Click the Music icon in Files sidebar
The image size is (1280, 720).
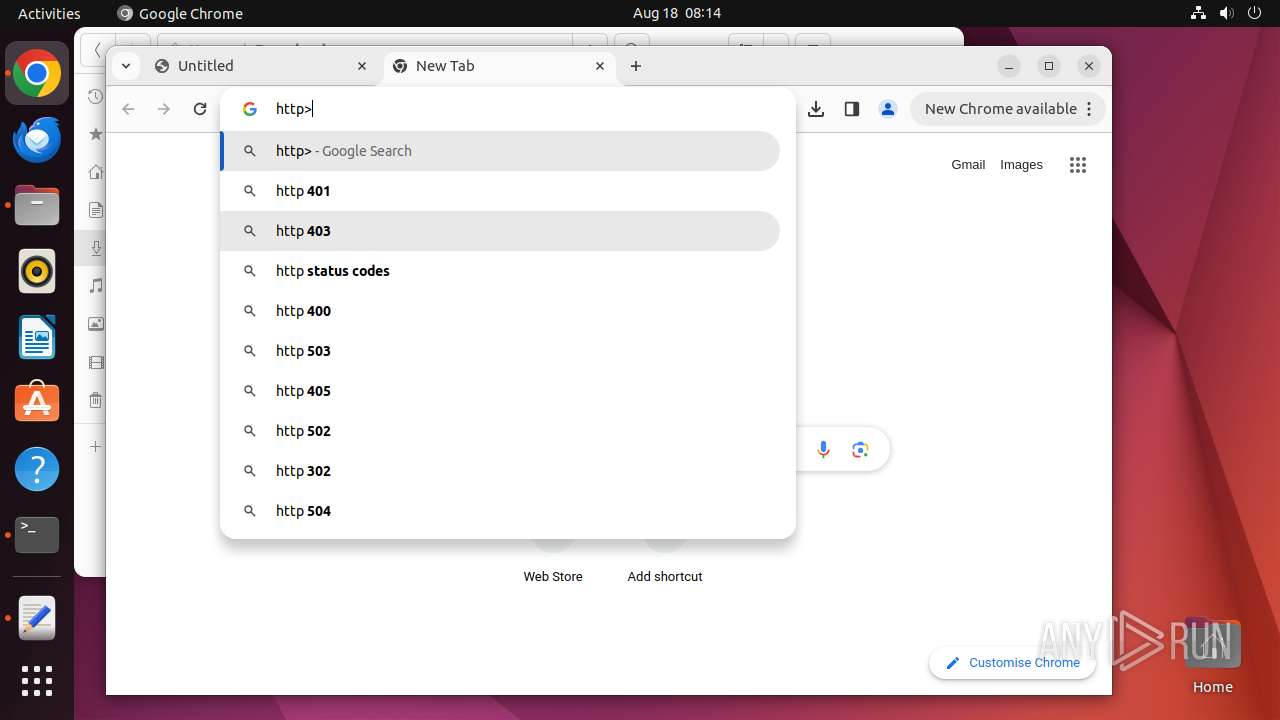coord(95,286)
